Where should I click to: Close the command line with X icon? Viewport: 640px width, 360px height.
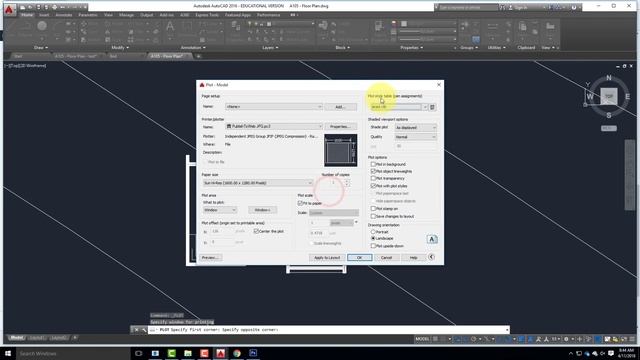pos(136,329)
